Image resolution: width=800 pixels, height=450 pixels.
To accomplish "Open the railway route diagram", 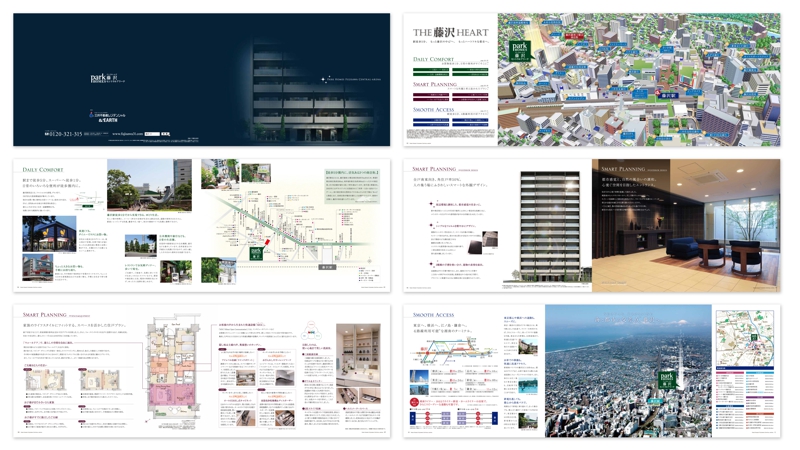I will (x=453, y=353).
